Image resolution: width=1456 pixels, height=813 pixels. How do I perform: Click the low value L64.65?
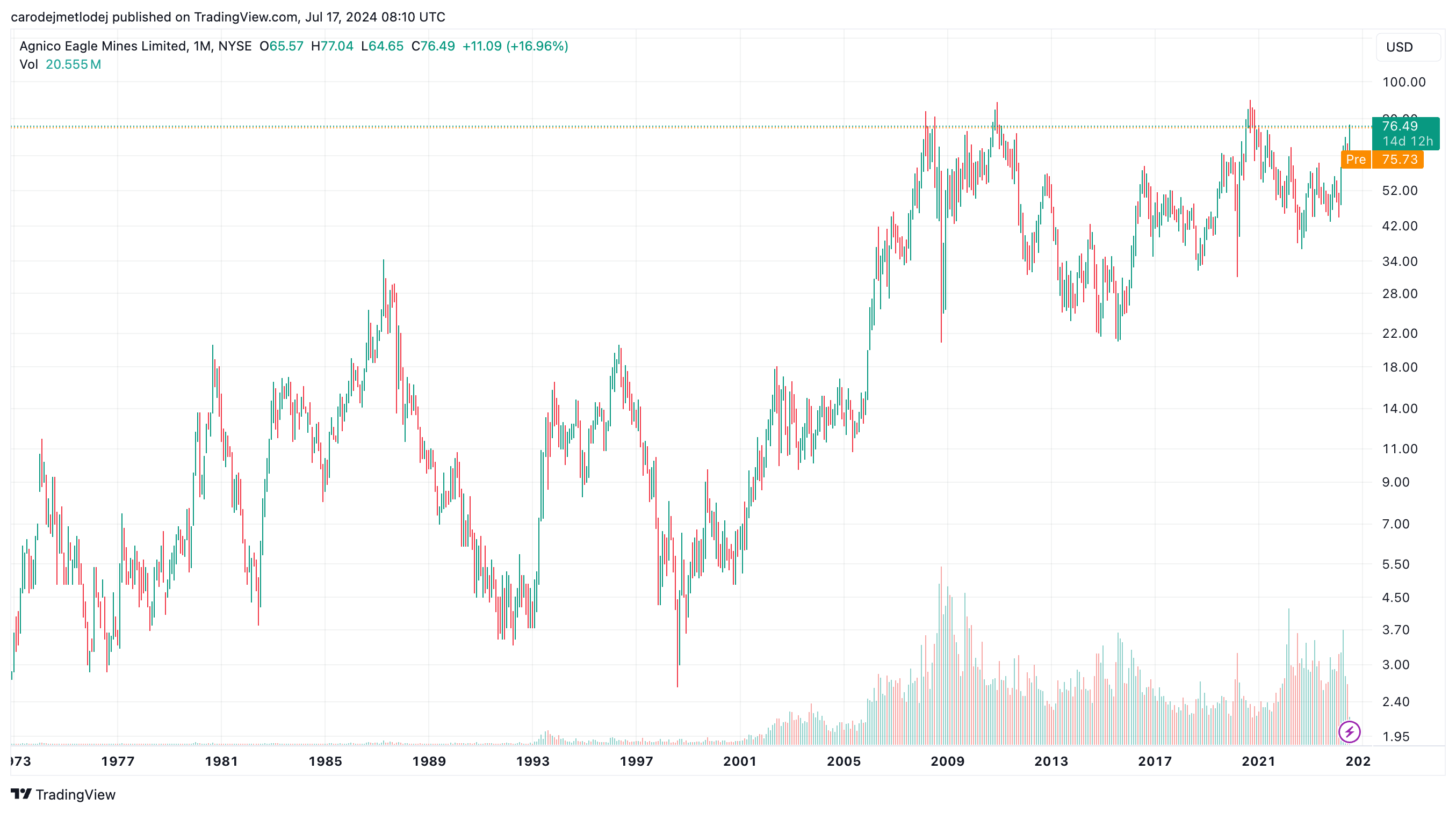point(383,46)
